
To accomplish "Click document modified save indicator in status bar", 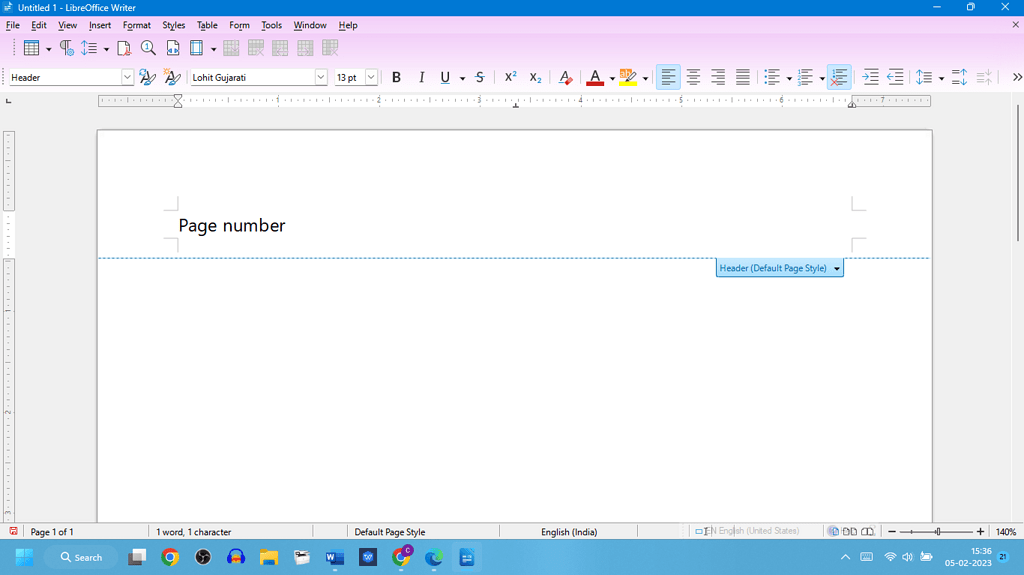I will [13, 532].
